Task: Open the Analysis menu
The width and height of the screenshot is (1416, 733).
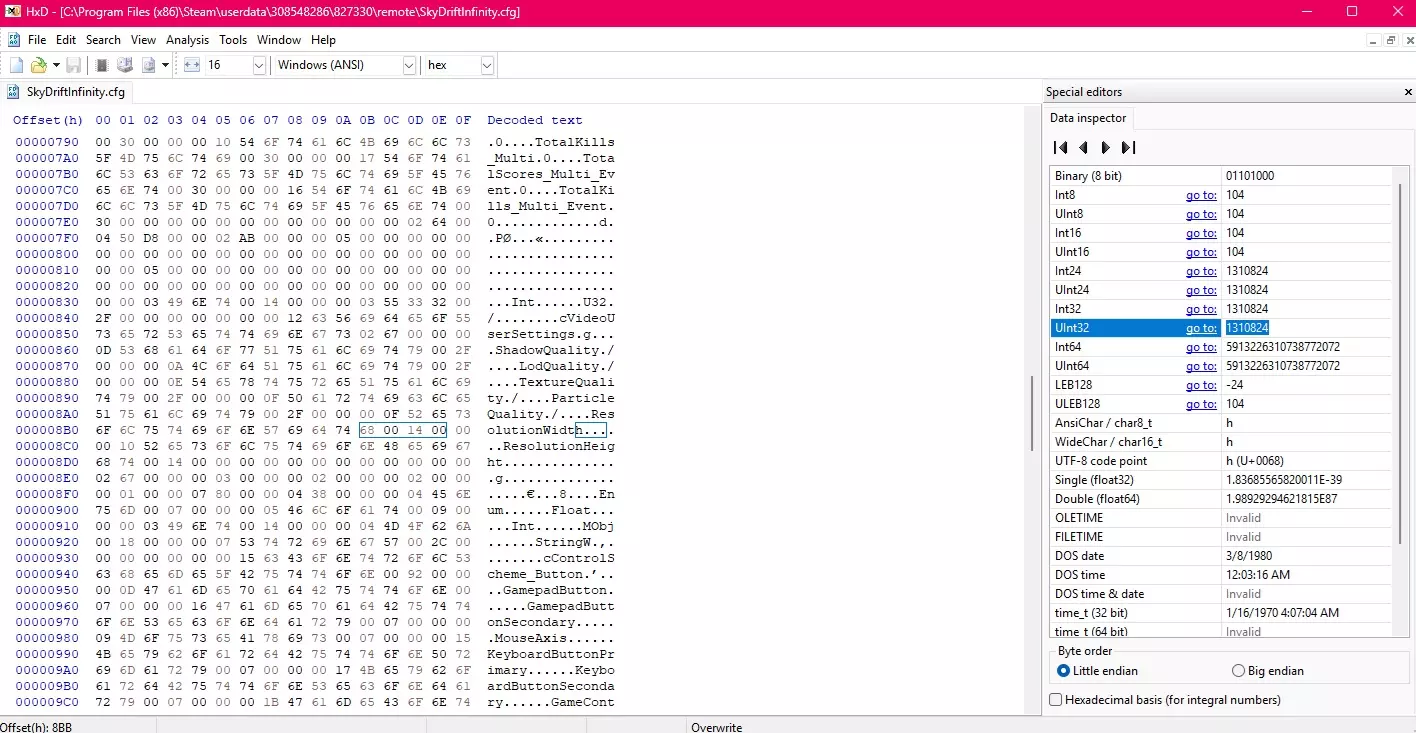Action: [x=188, y=40]
